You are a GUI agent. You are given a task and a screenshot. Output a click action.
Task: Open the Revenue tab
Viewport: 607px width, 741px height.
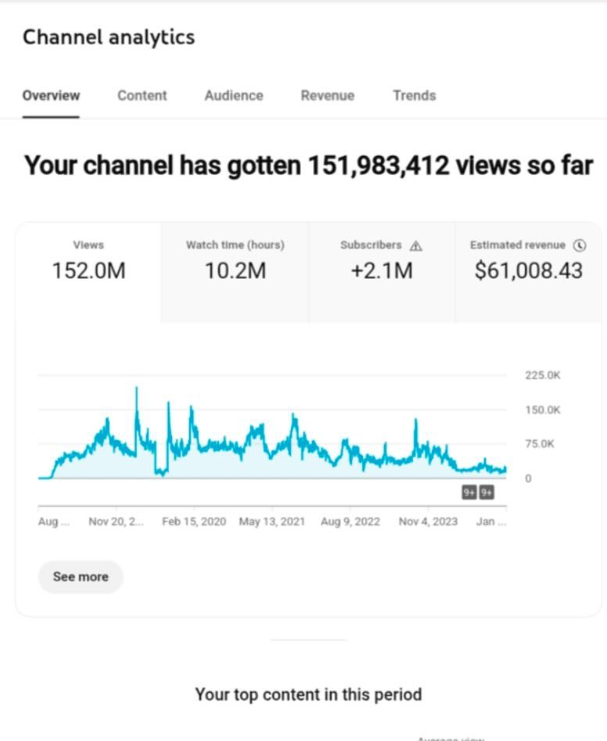click(x=328, y=96)
